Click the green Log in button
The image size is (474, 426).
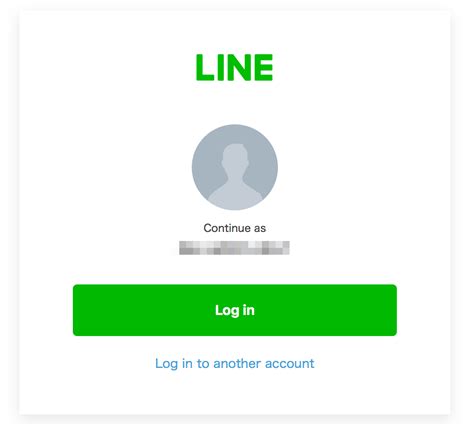235,310
